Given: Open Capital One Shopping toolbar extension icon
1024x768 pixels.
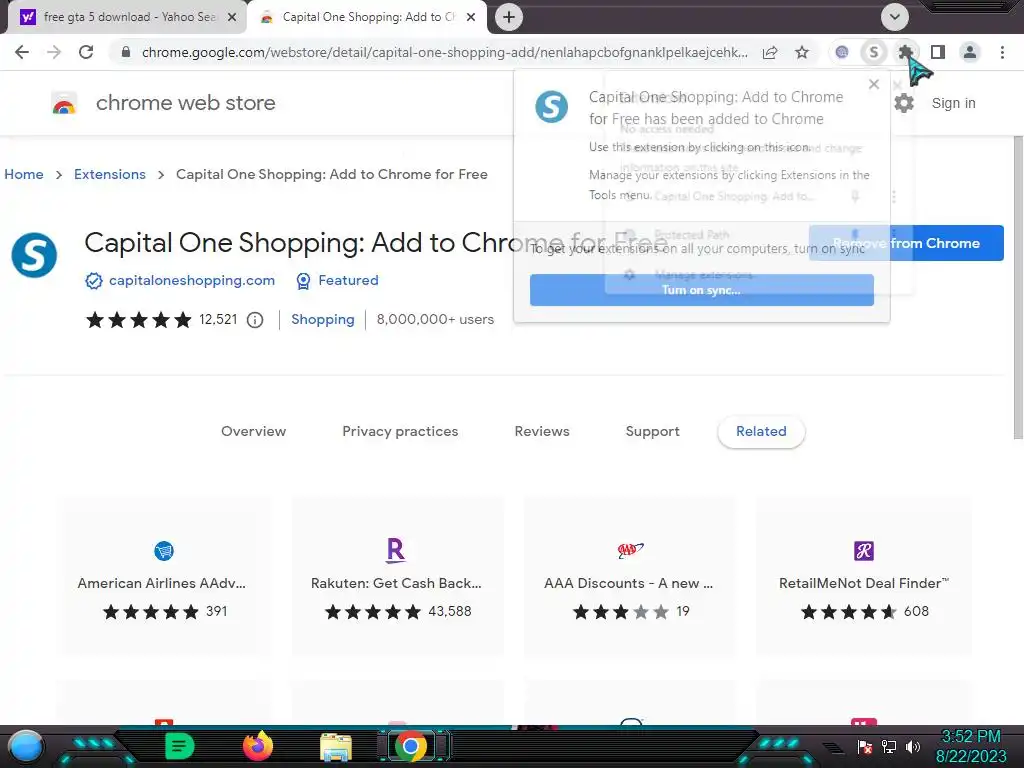Looking at the screenshot, I should [874, 52].
